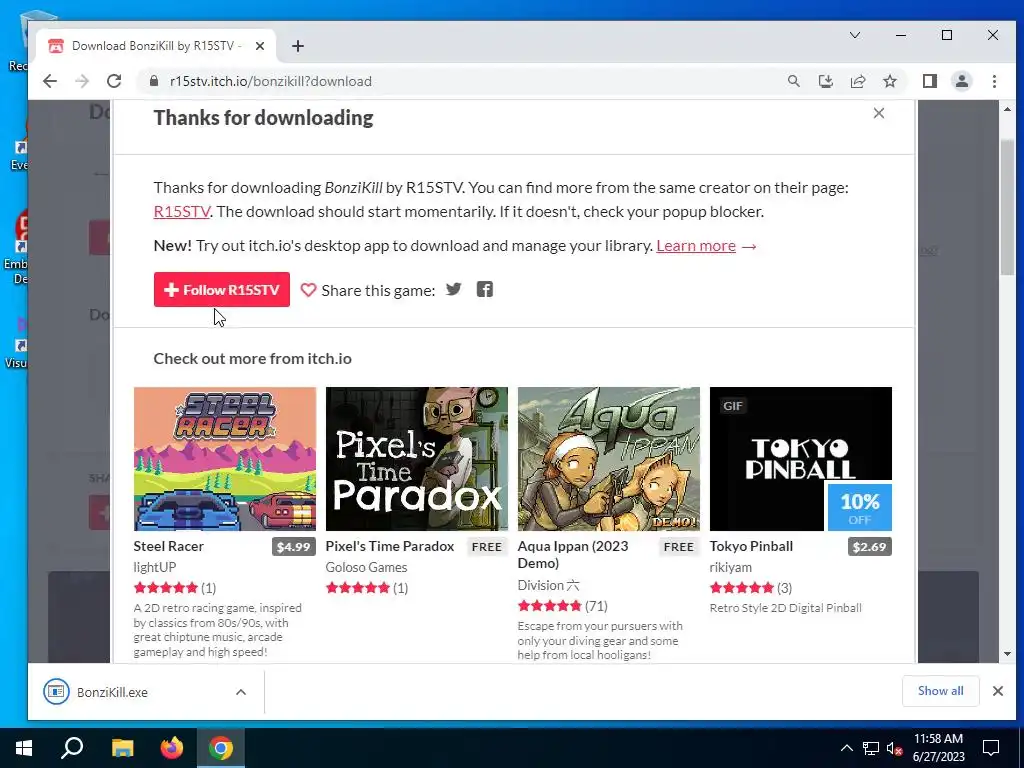Open rikiyam author page
Viewport: 1024px width, 768px height.
[x=731, y=567]
